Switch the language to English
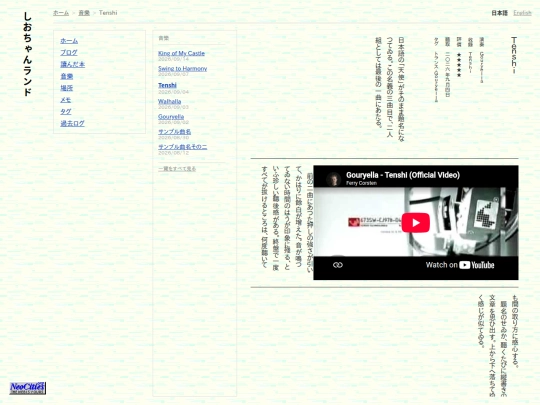The height and width of the screenshot is (405, 540). click(522, 13)
